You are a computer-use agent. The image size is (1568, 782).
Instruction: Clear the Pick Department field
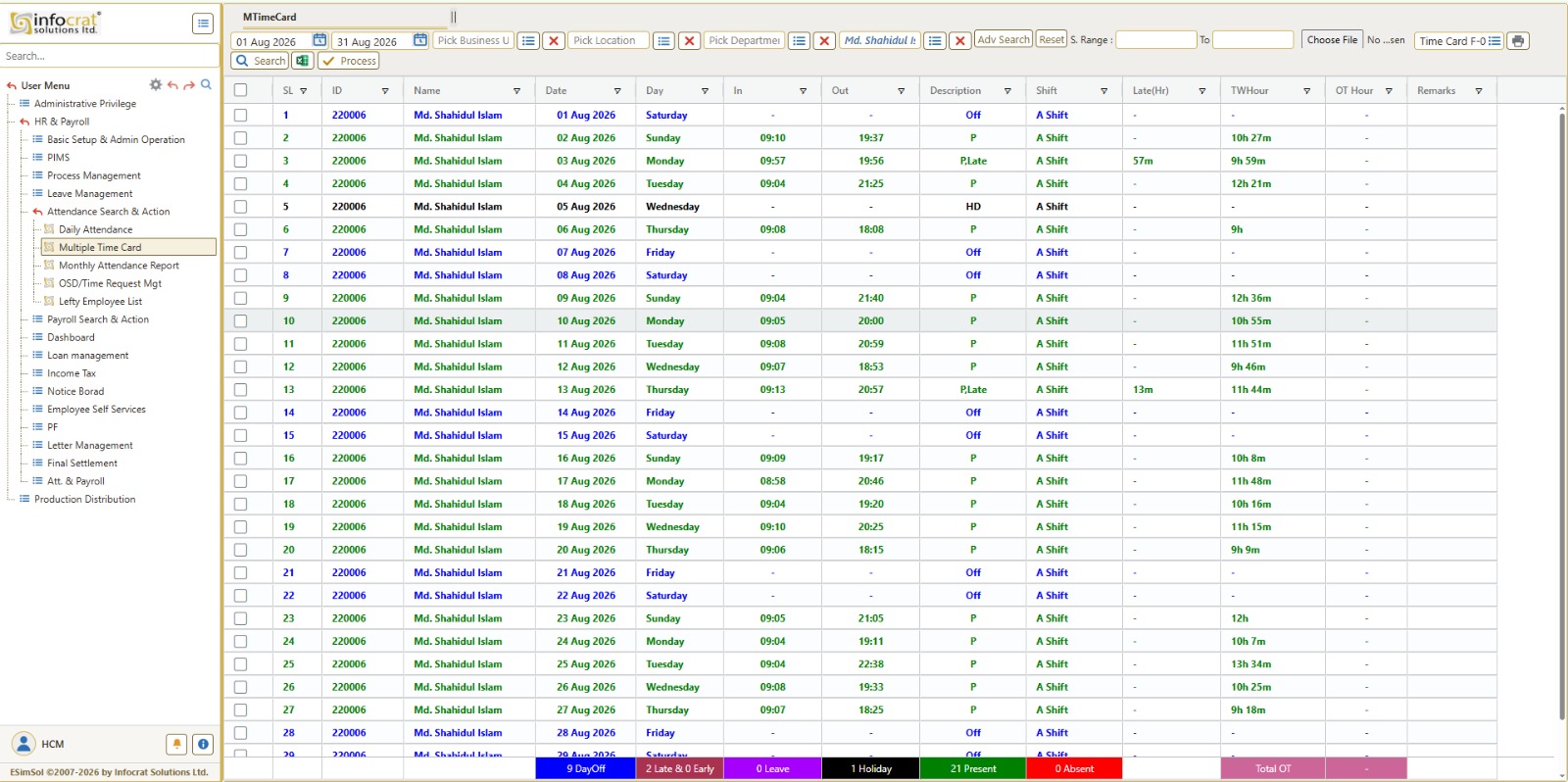[x=824, y=40]
